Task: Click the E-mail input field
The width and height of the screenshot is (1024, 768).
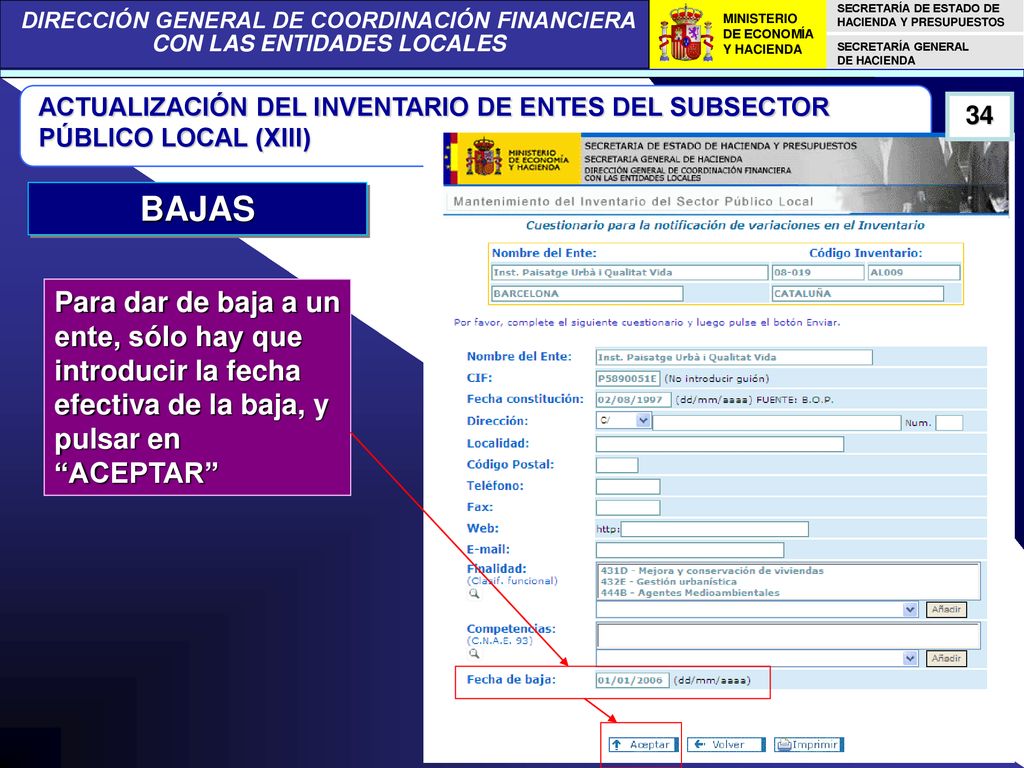Action: click(x=690, y=550)
